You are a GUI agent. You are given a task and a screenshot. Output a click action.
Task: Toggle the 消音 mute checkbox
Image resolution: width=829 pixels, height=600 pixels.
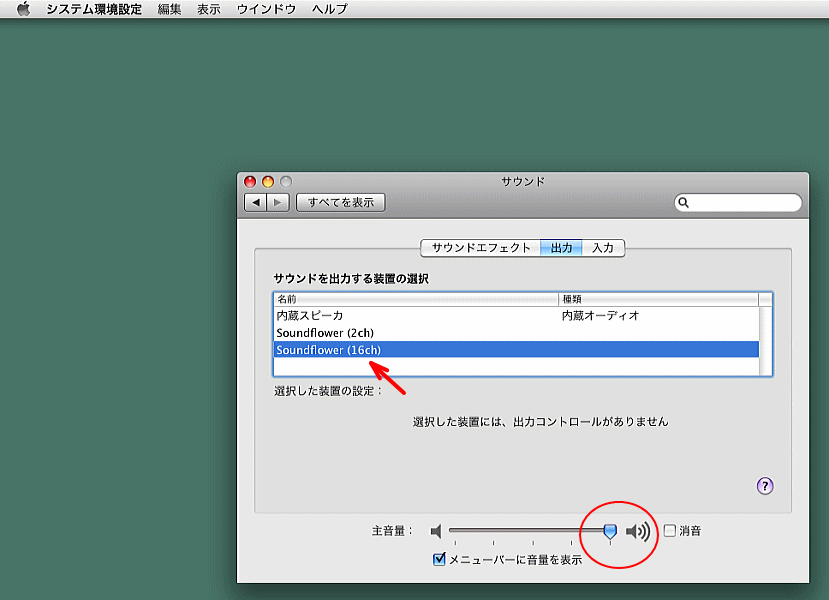tap(670, 531)
